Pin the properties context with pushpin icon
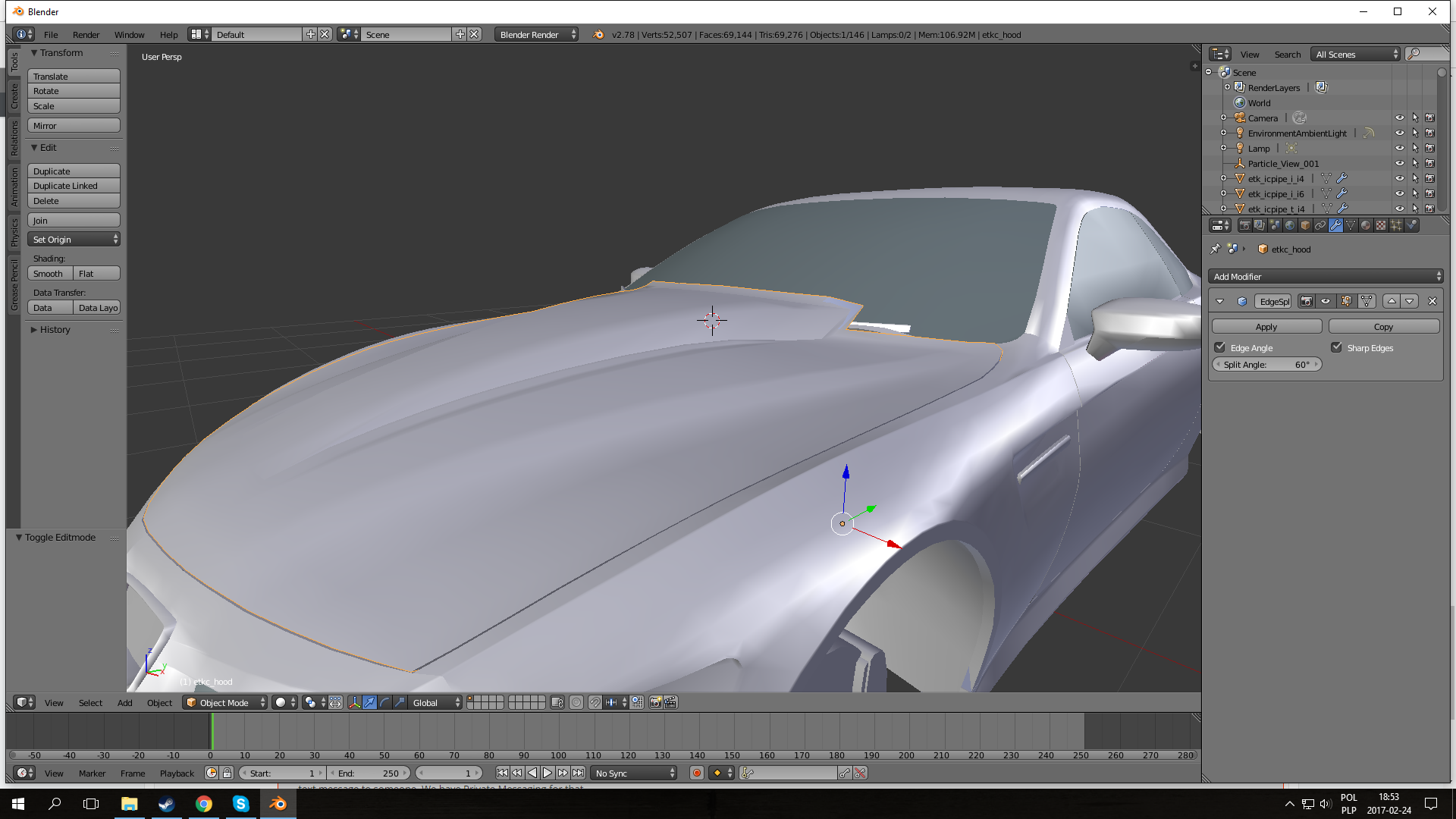Viewport: 1456px width, 819px height. click(x=1216, y=249)
